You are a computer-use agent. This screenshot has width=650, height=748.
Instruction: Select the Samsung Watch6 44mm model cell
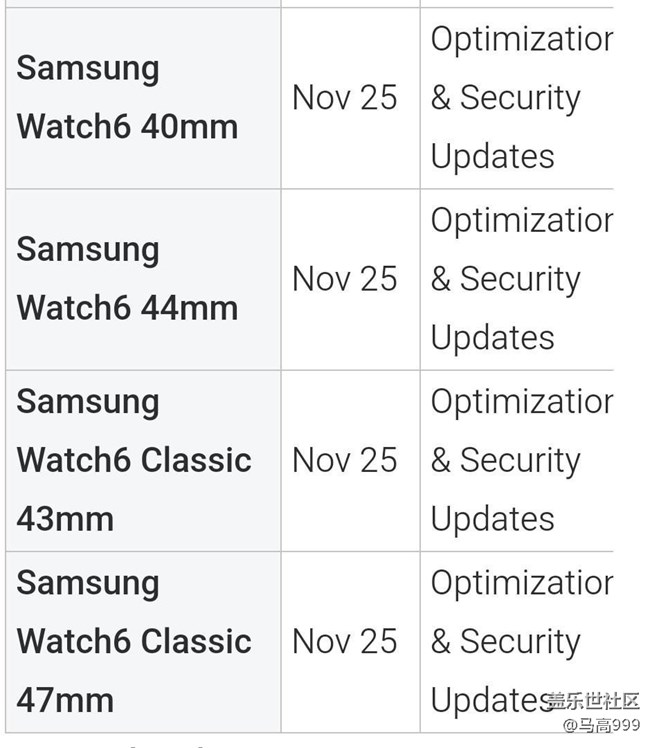pyautogui.click(x=128, y=279)
